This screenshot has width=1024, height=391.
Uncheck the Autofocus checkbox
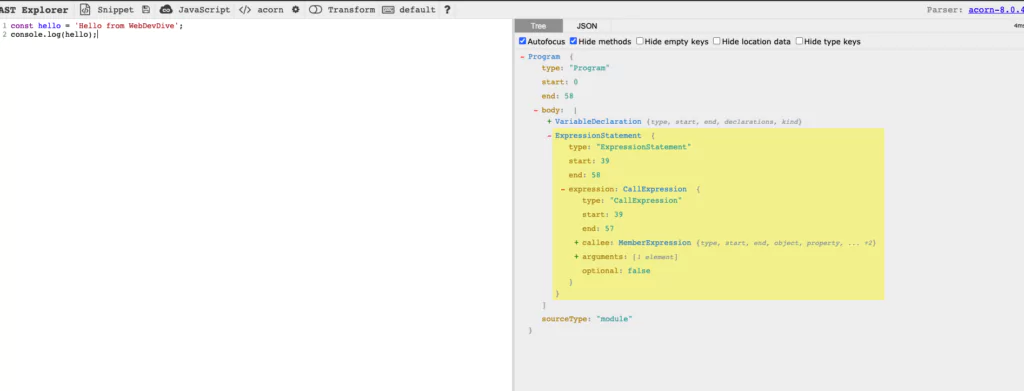coord(522,41)
